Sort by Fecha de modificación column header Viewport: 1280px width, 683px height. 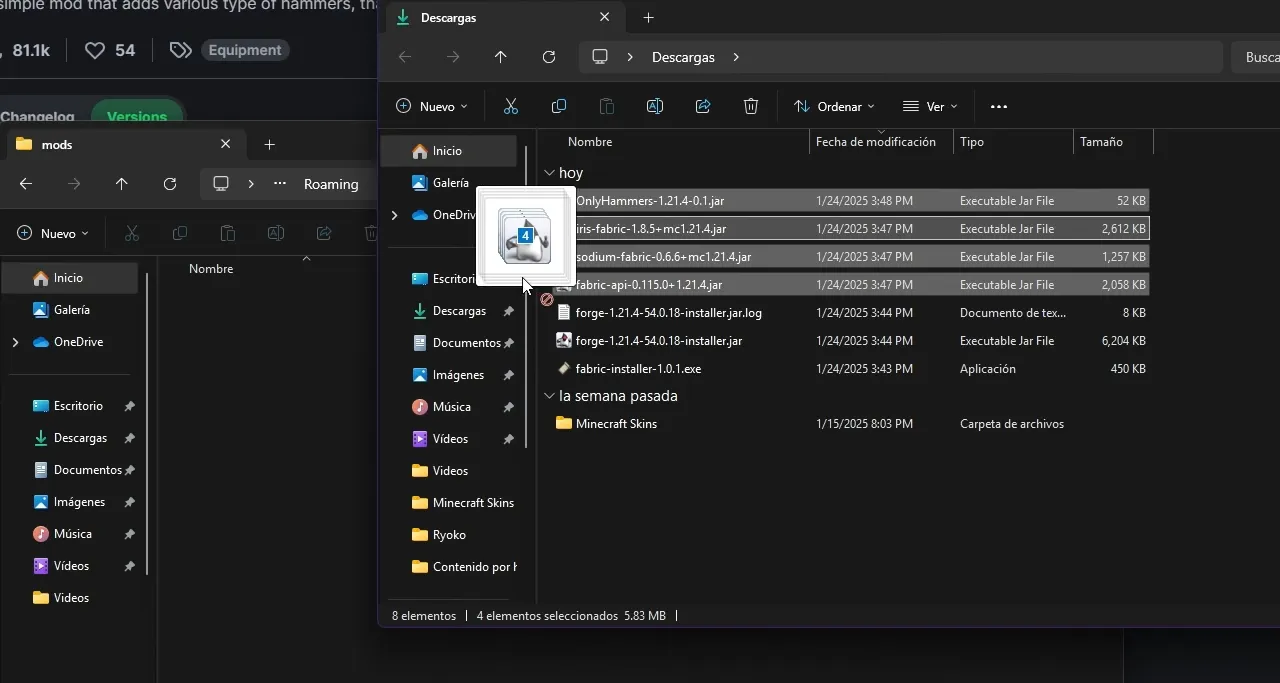(875, 142)
